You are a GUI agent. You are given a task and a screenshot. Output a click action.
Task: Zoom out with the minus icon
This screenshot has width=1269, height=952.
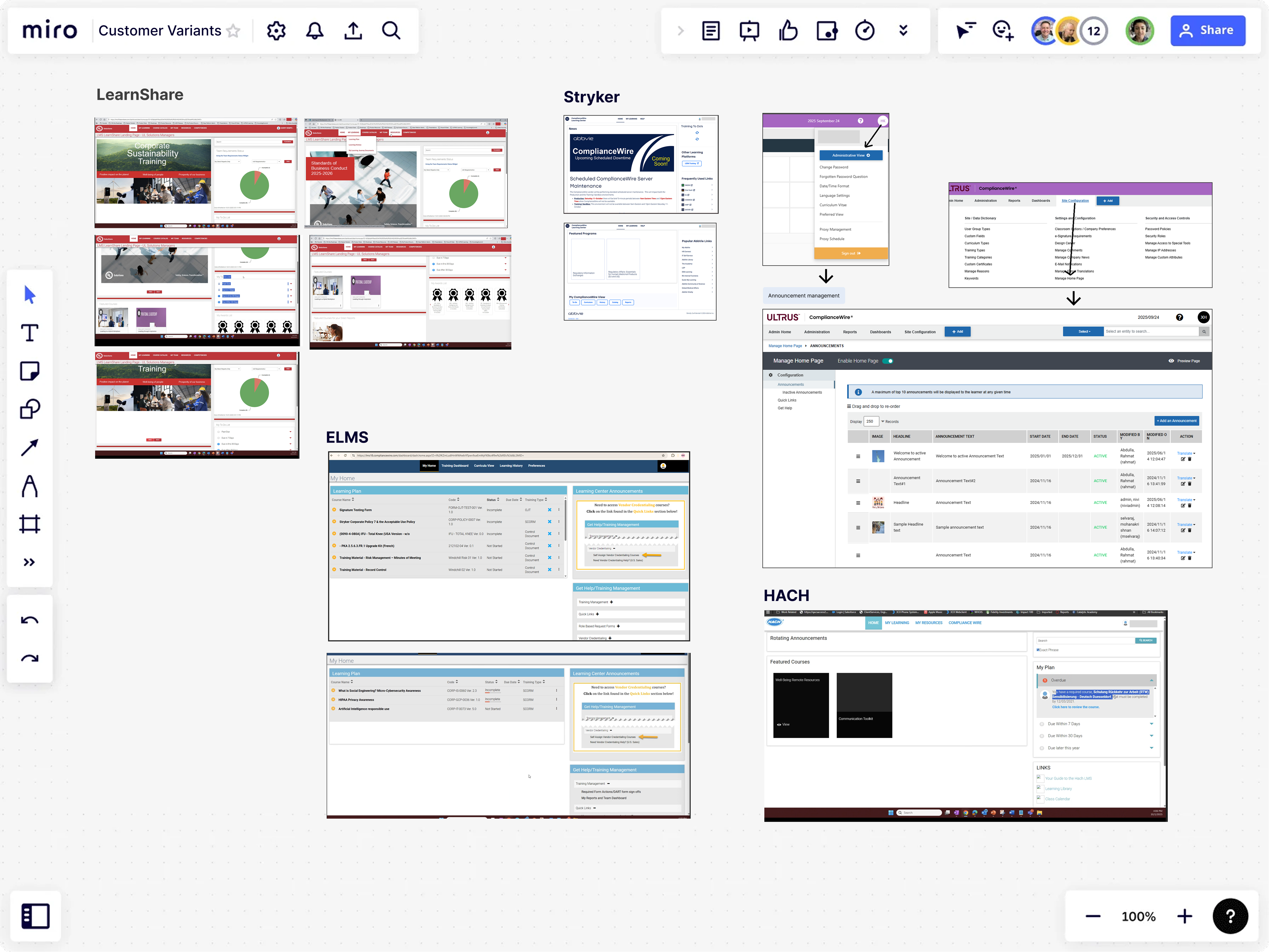point(1093,916)
